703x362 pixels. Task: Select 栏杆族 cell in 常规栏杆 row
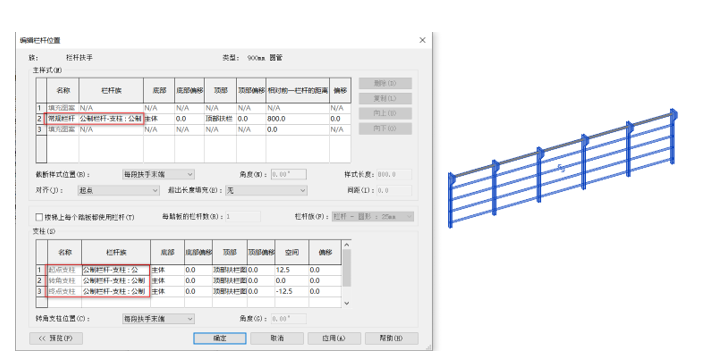point(111,119)
